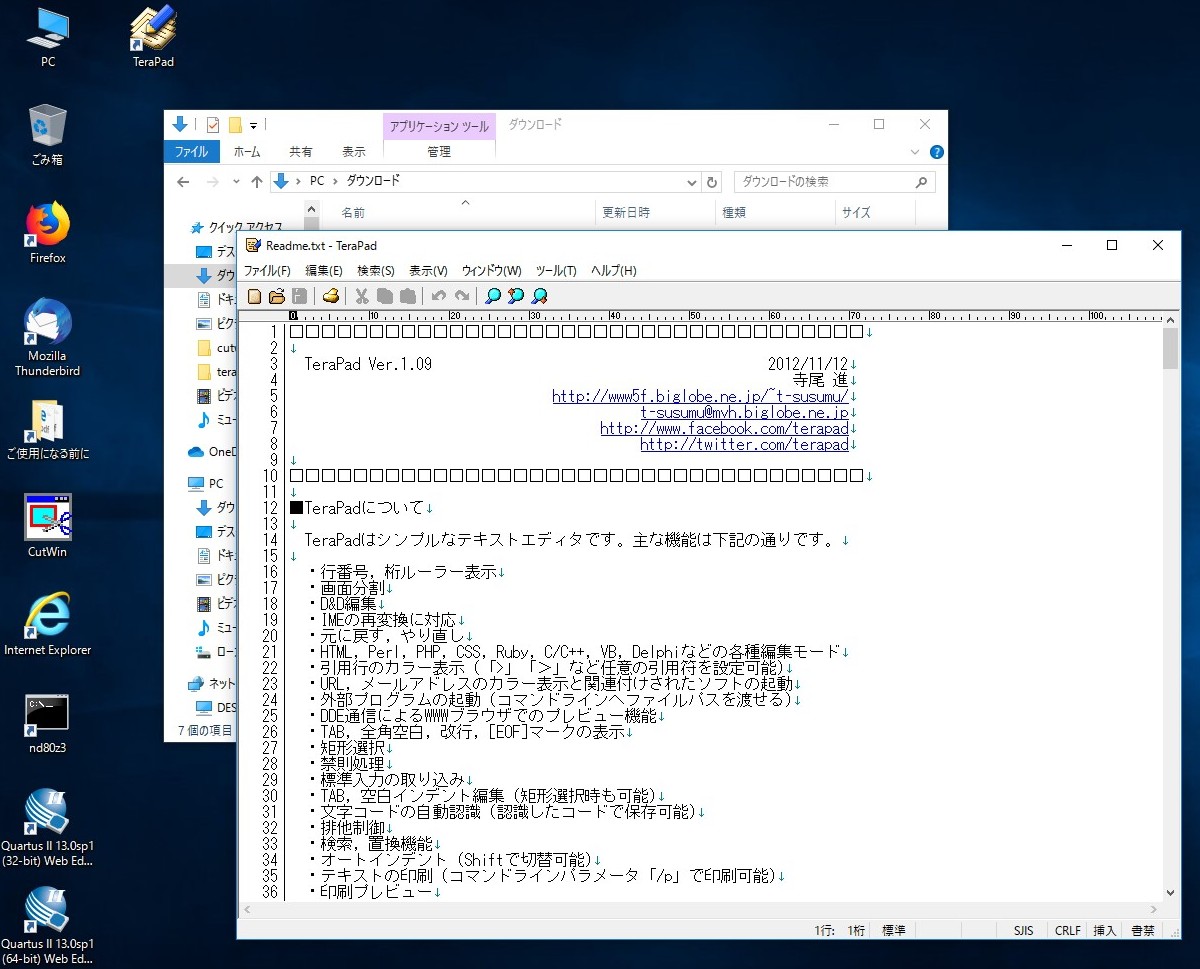The width and height of the screenshot is (1200, 969).
Task: Click the Print icon in TeraPad toolbar
Action: point(331,296)
